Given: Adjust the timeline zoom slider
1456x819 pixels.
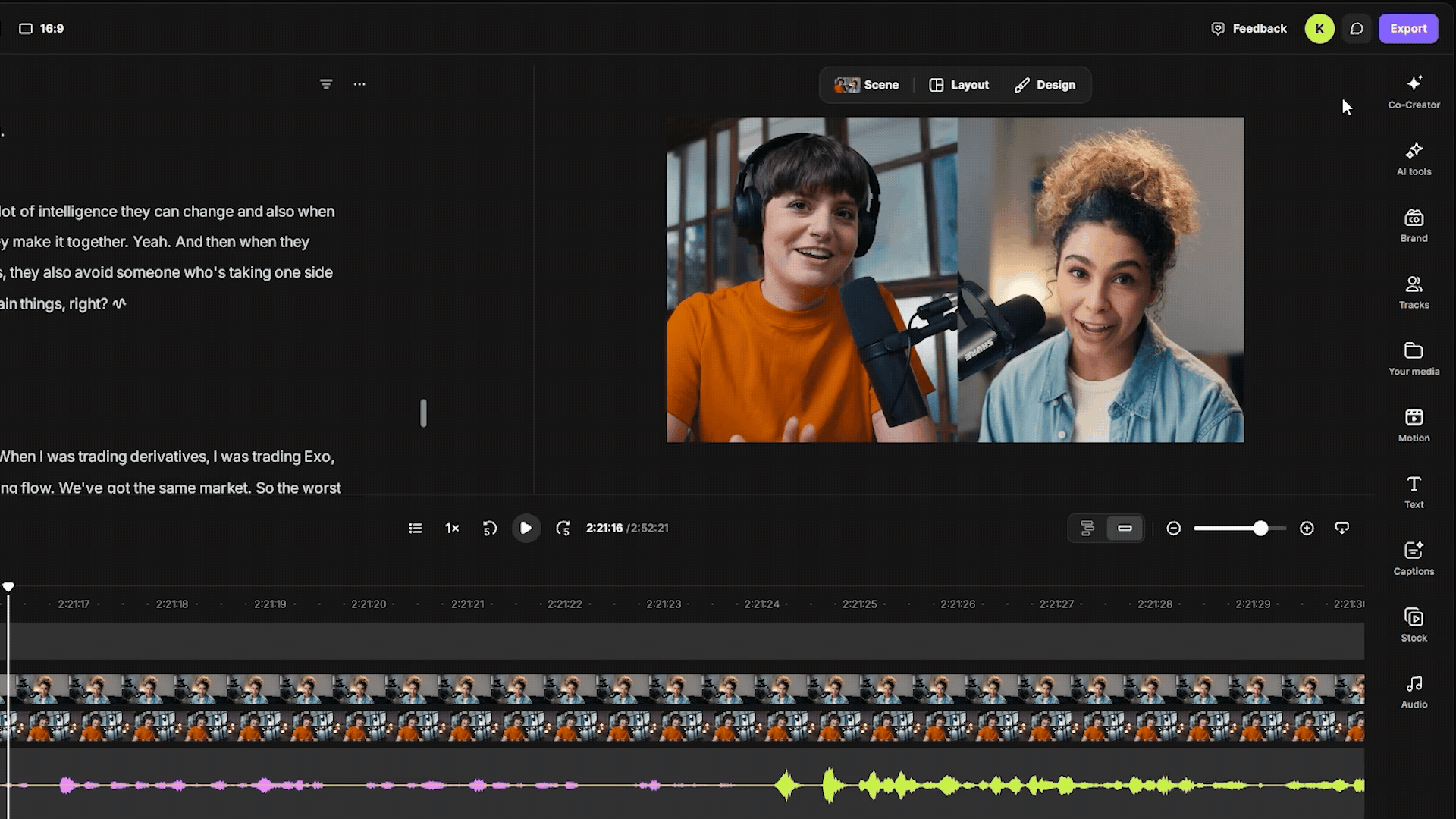Looking at the screenshot, I should click(x=1260, y=529).
